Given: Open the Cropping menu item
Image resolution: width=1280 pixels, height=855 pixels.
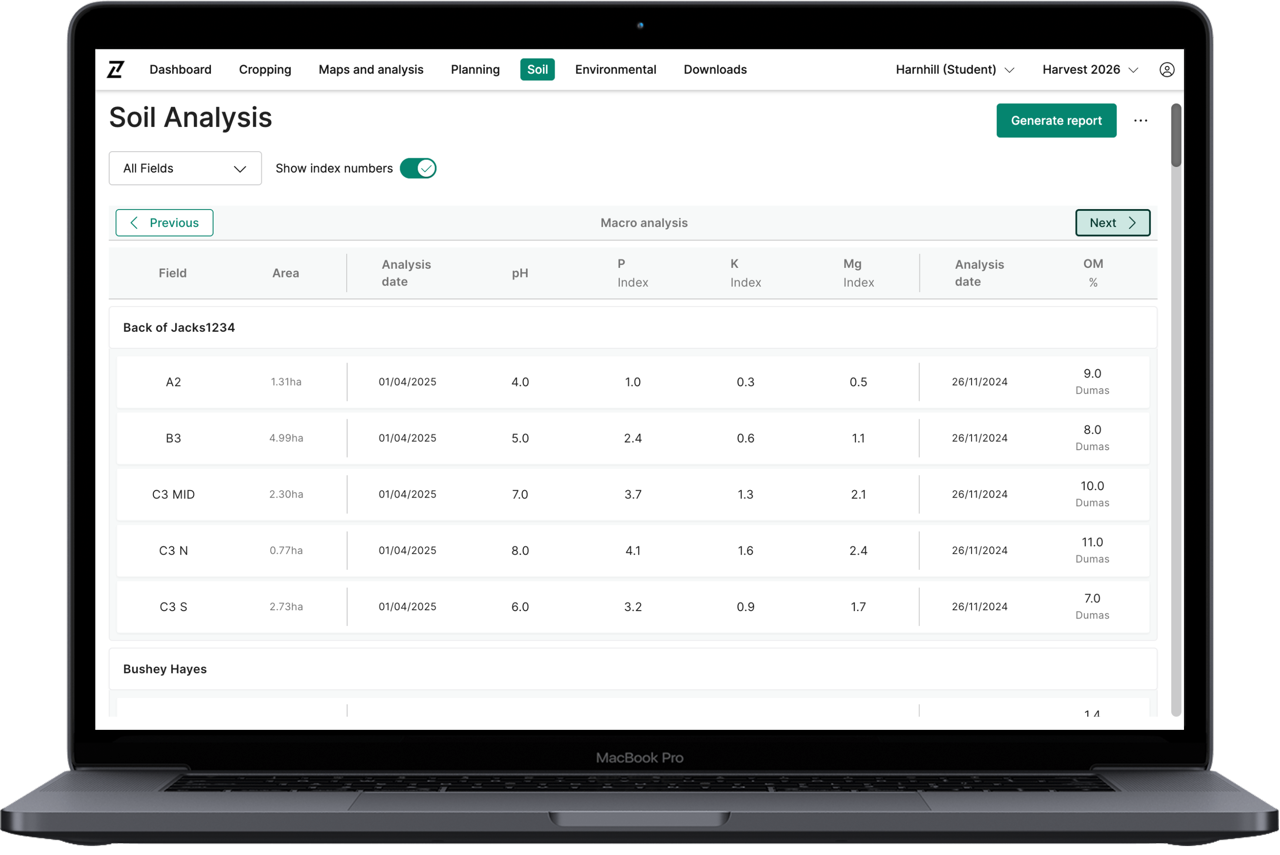Looking at the screenshot, I should tap(265, 70).
